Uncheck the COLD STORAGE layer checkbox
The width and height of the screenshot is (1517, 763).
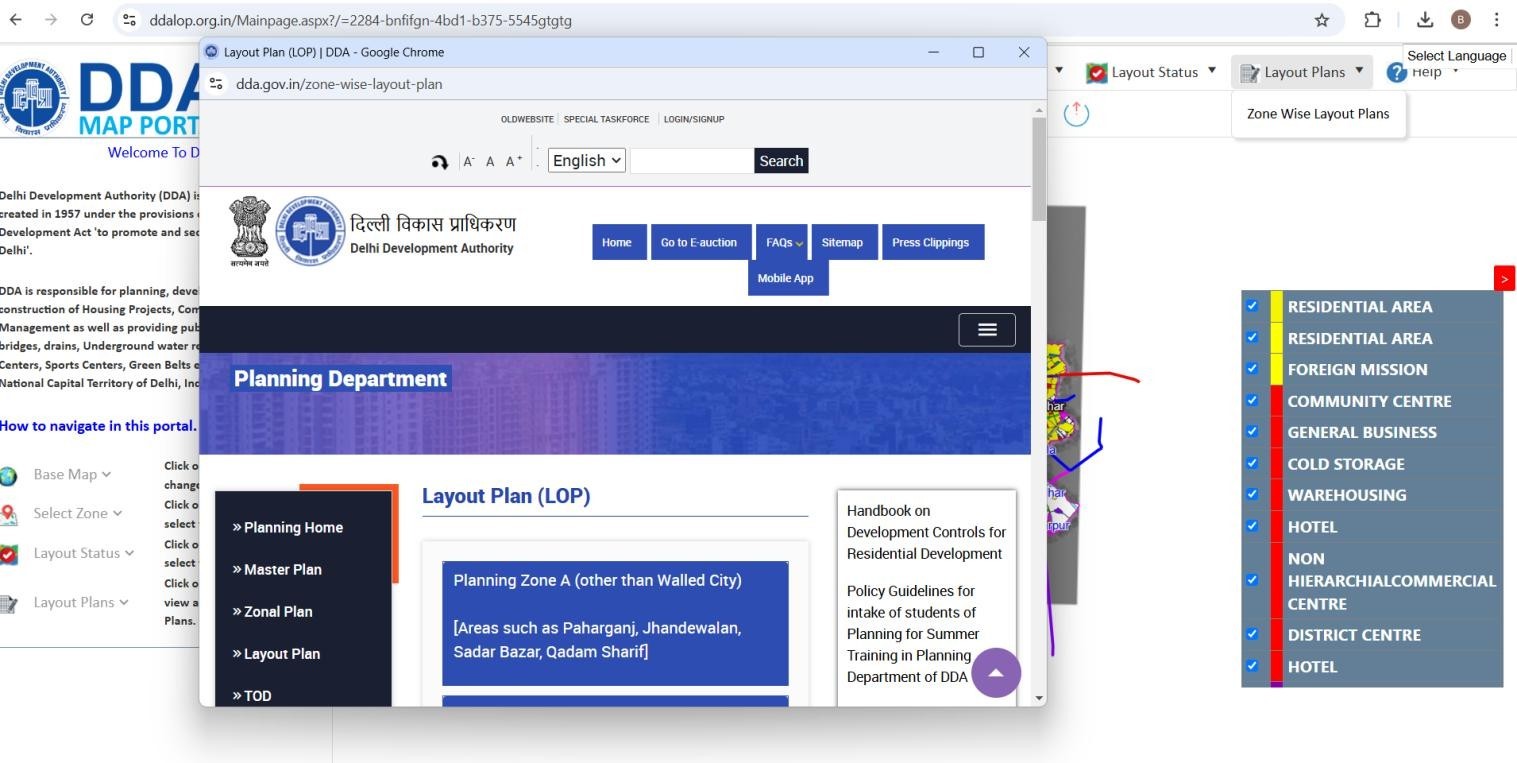(1252, 463)
